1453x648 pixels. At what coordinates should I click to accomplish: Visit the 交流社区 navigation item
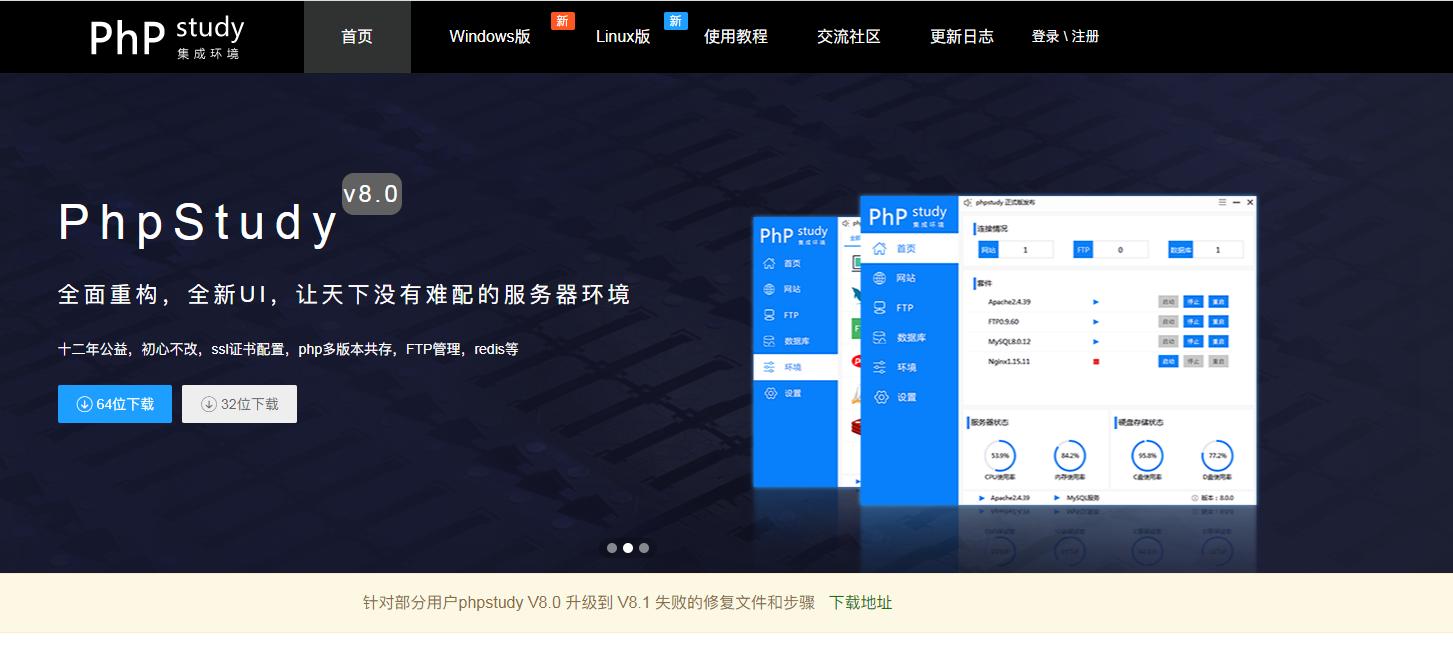(x=849, y=37)
